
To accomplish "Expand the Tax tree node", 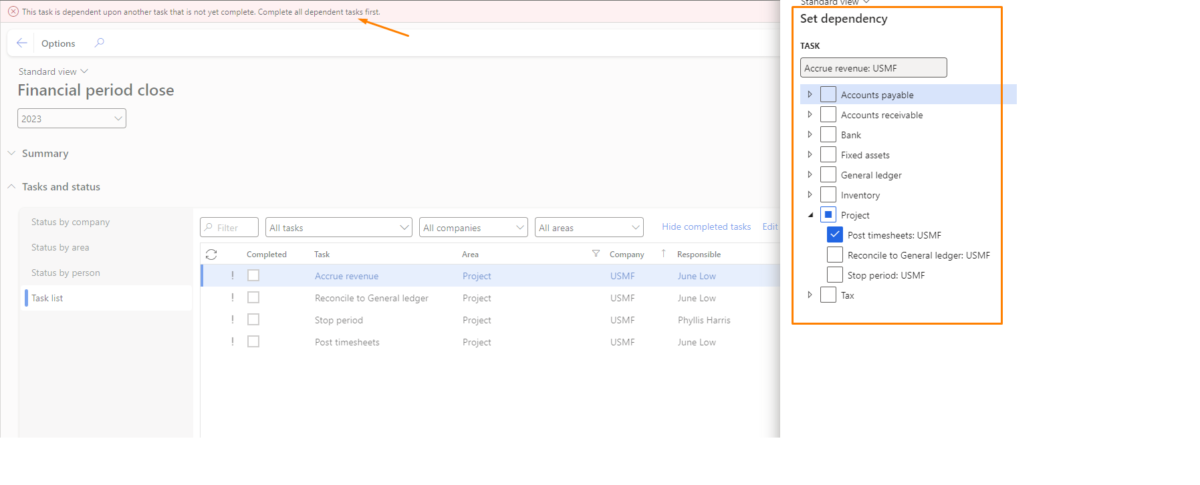I will [810, 295].
